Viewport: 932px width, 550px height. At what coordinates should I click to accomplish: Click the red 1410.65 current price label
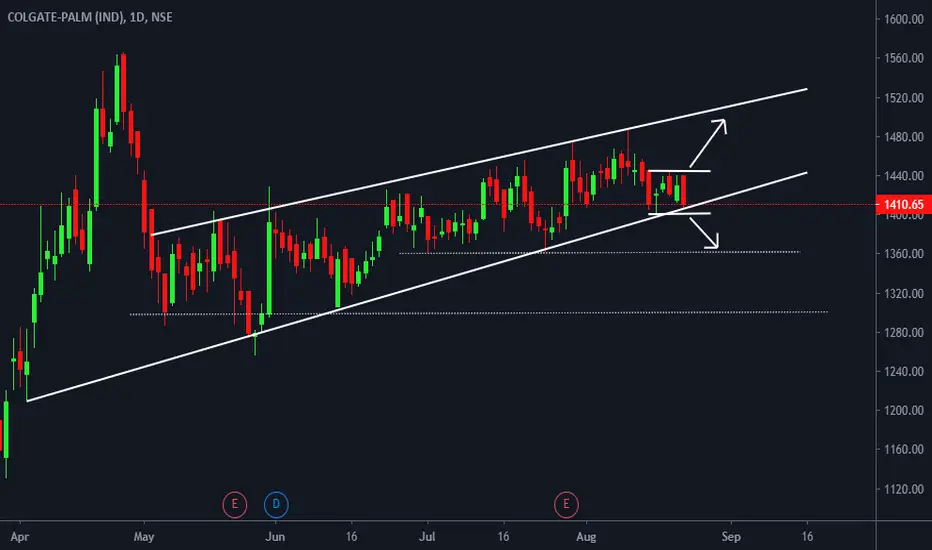[903, 205]
